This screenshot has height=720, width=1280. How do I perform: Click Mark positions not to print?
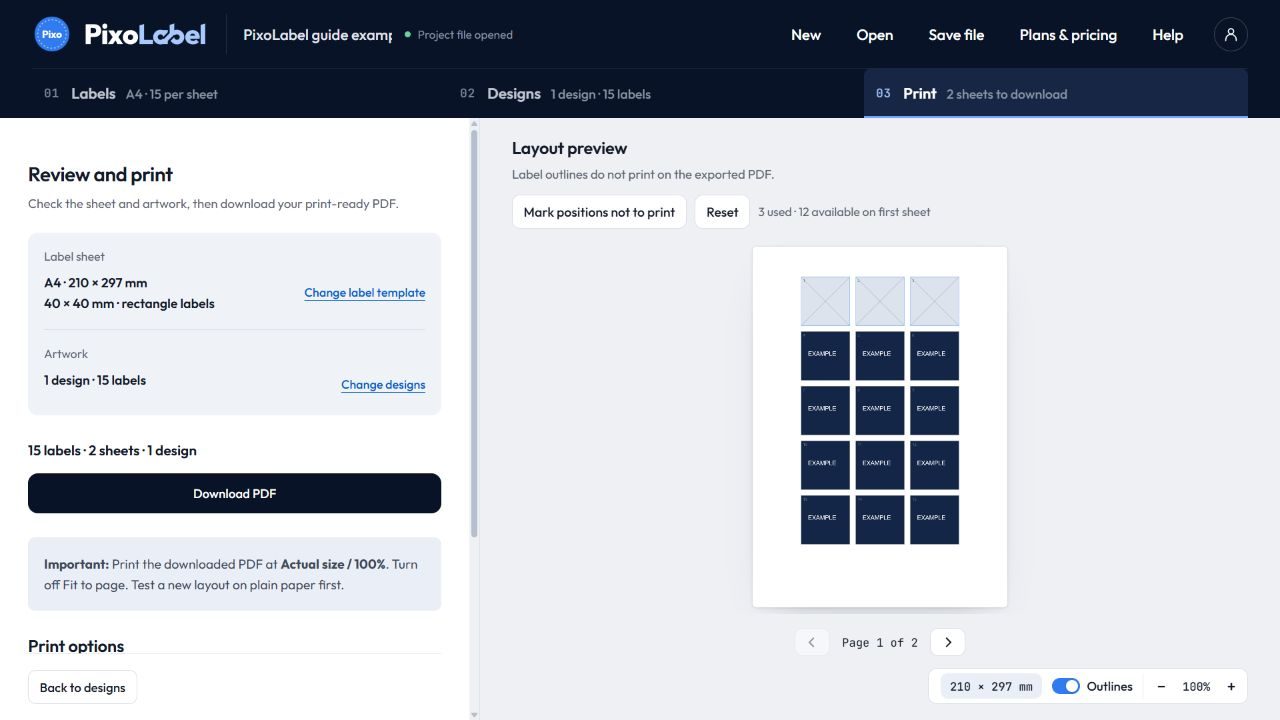[x=599, y=212]
